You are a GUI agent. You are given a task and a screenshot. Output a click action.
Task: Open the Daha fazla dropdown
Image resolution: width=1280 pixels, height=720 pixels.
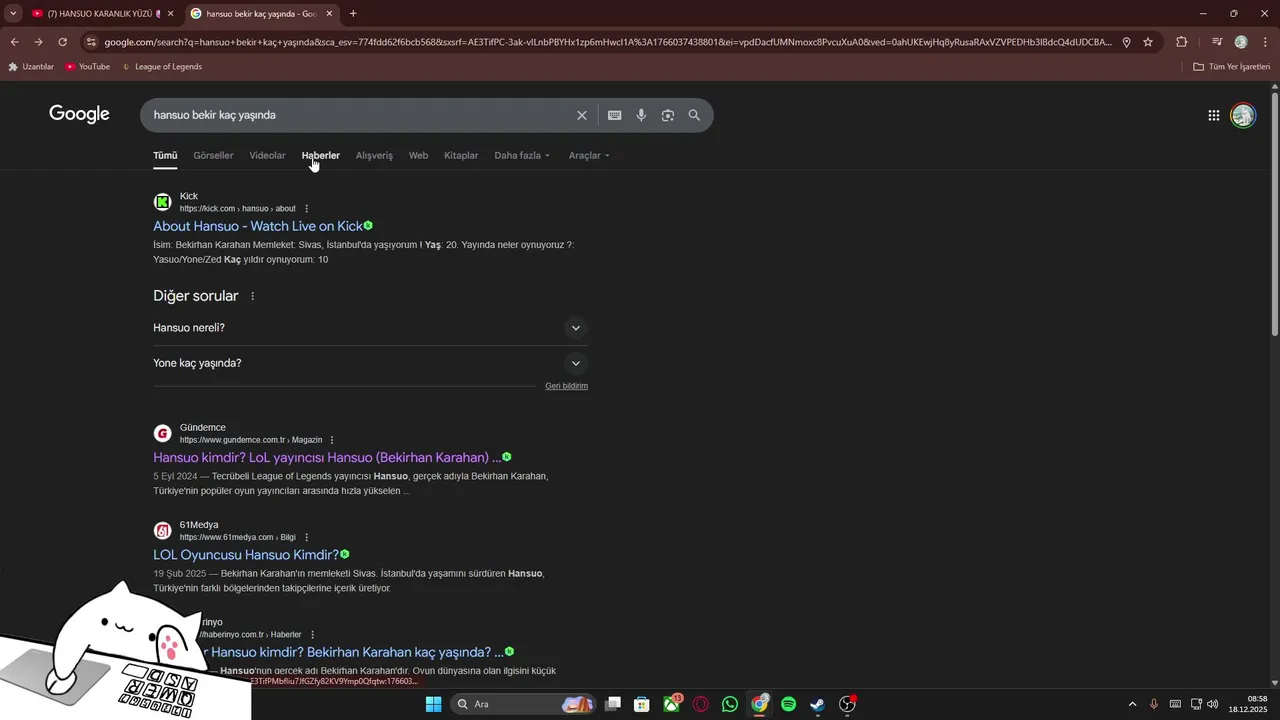tap(522, 156)
